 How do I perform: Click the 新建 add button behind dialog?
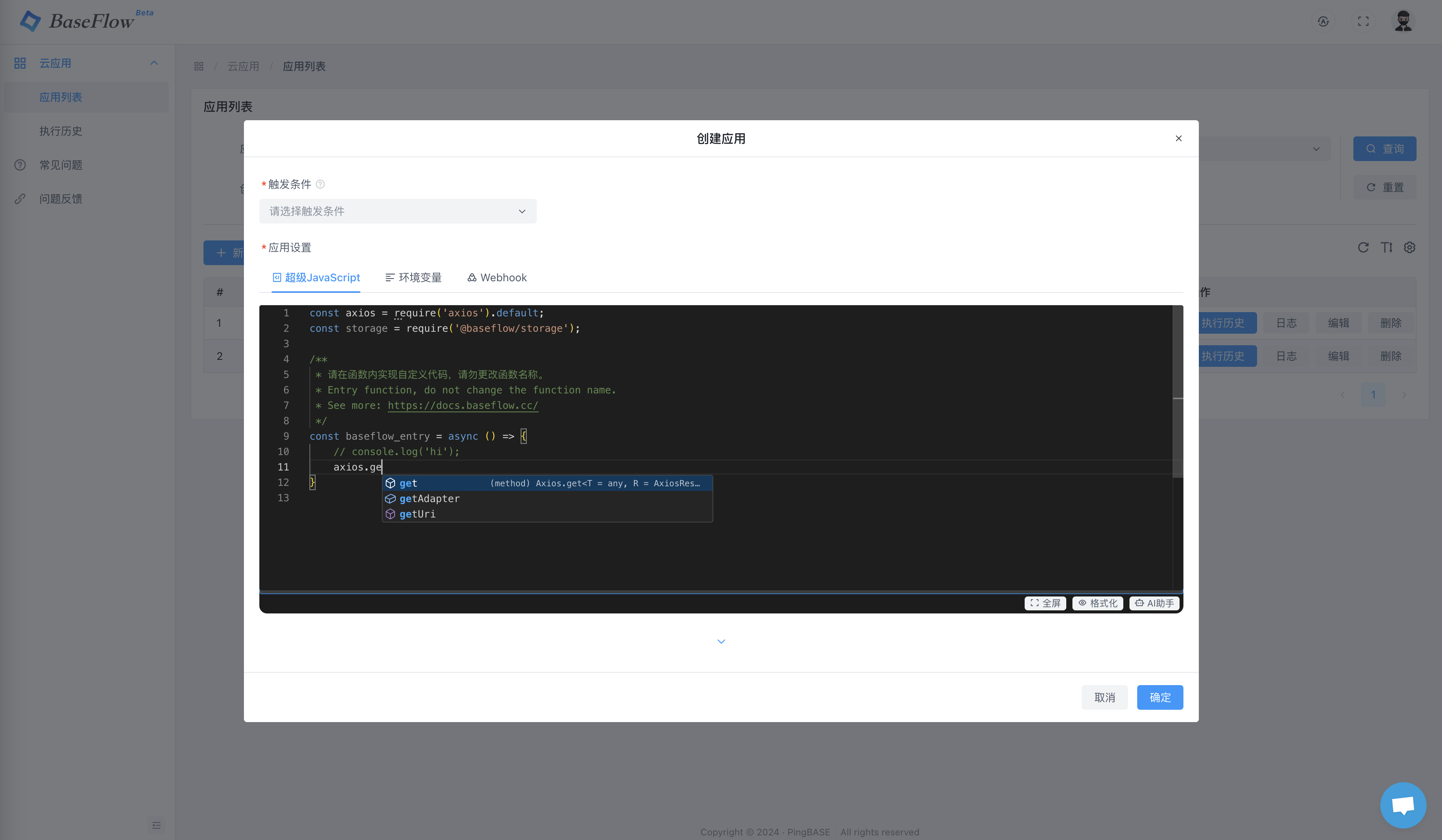coord(224,253)
